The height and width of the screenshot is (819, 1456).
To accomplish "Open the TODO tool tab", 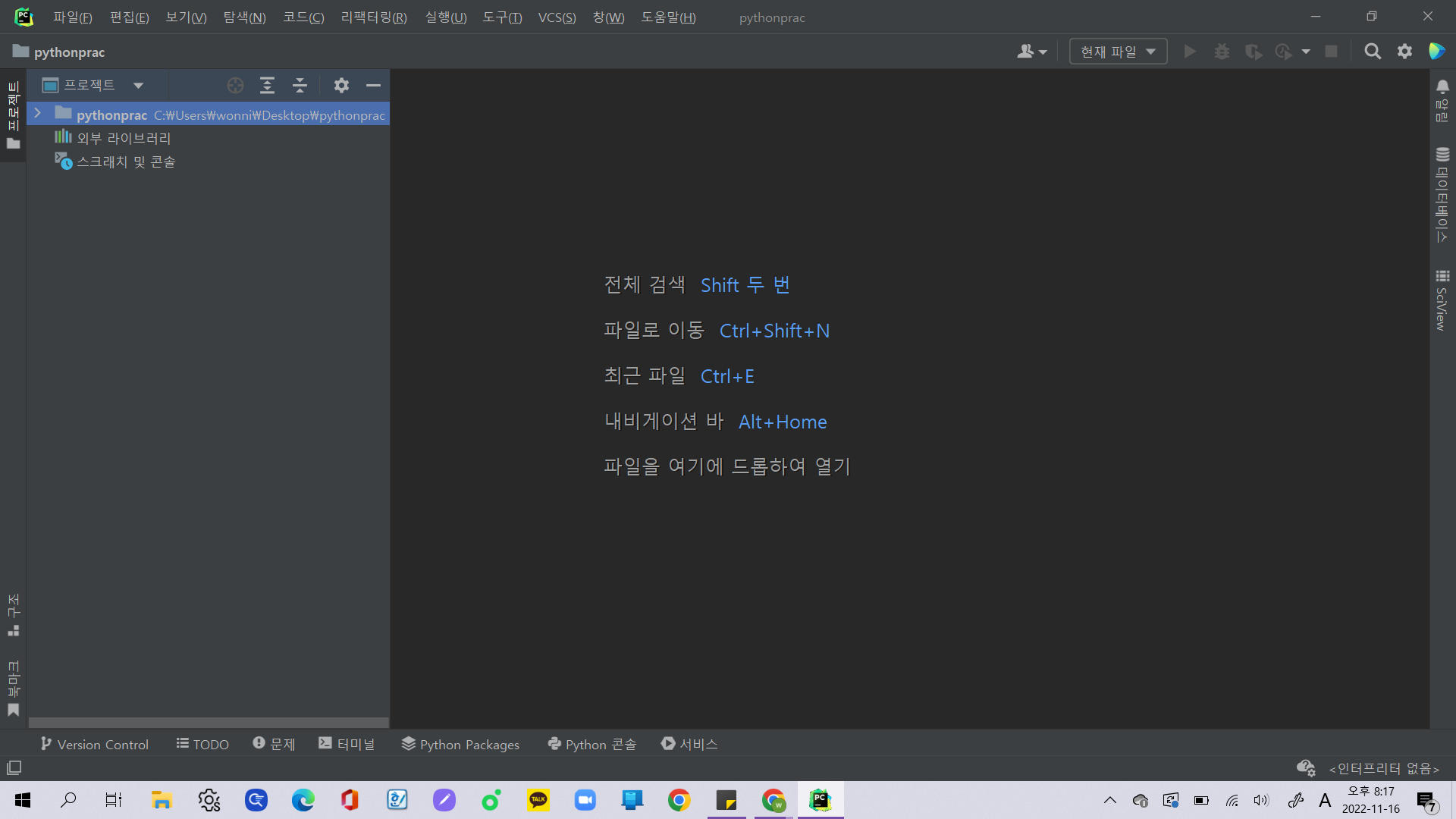I will [202, 744].
